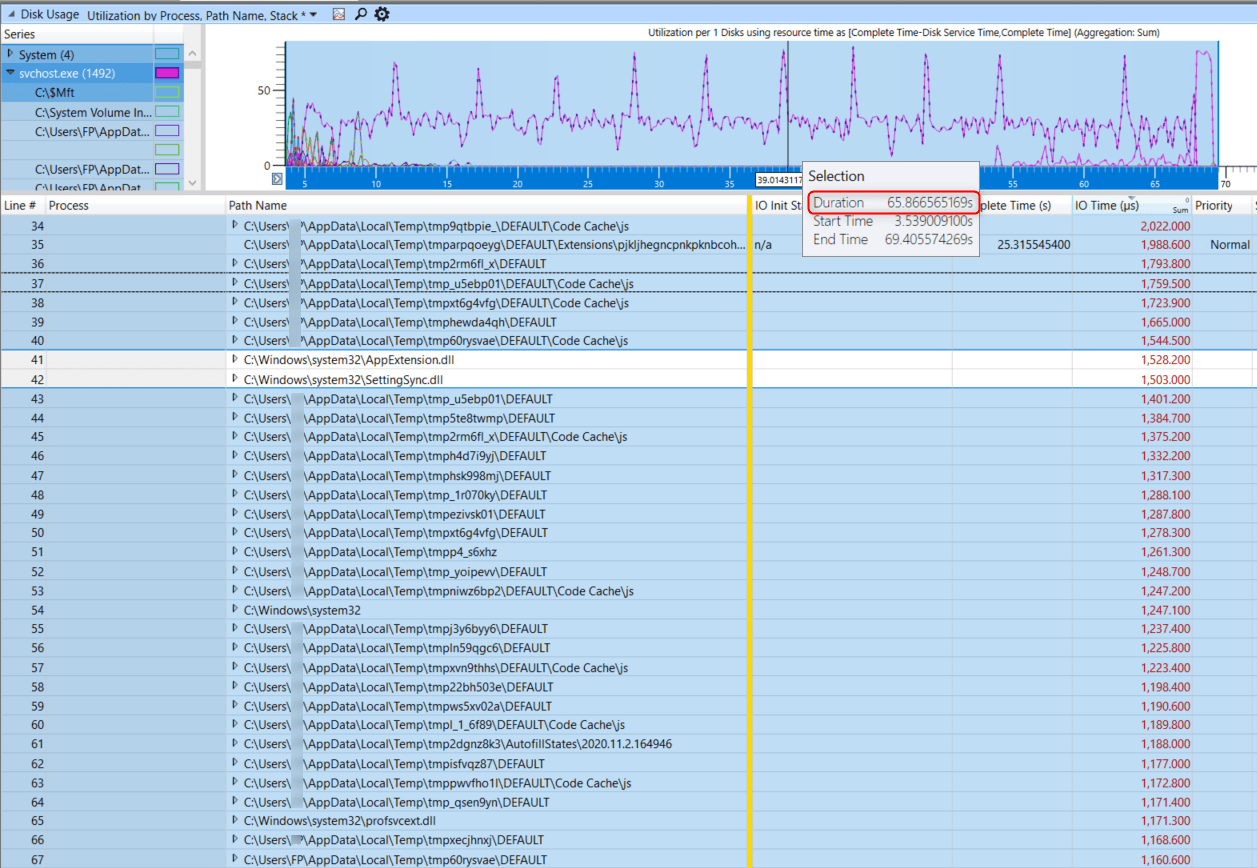Click the End Time value 69.405574269s
This screenshot has height=868, width=1257.
[927, 240]
